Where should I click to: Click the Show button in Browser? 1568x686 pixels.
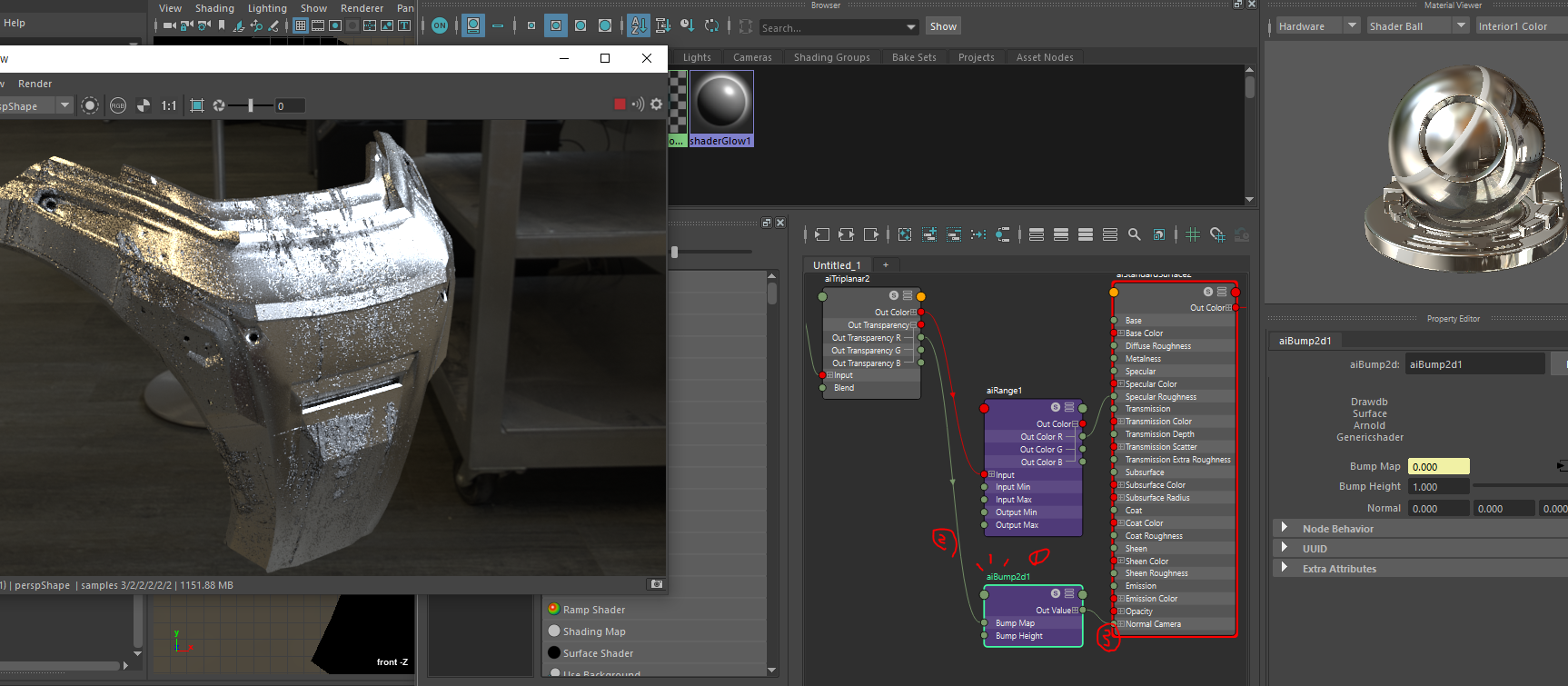click(x=943, y=26)
